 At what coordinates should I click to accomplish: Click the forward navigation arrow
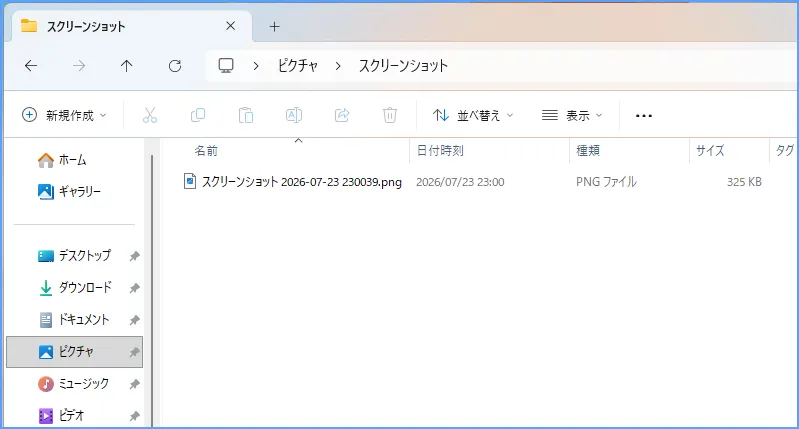pyautogui.click(x=79, y=66)
